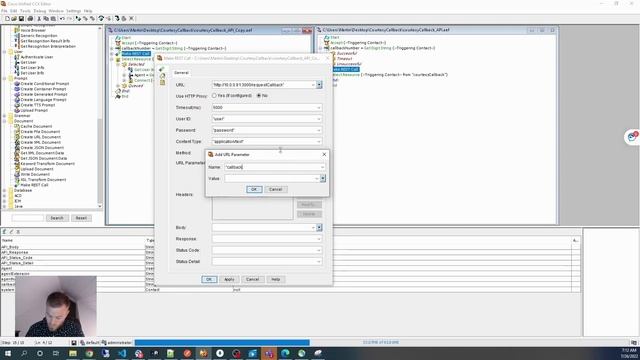Open the Debug menu
640x360 pixels.
(x=40, y=11)
